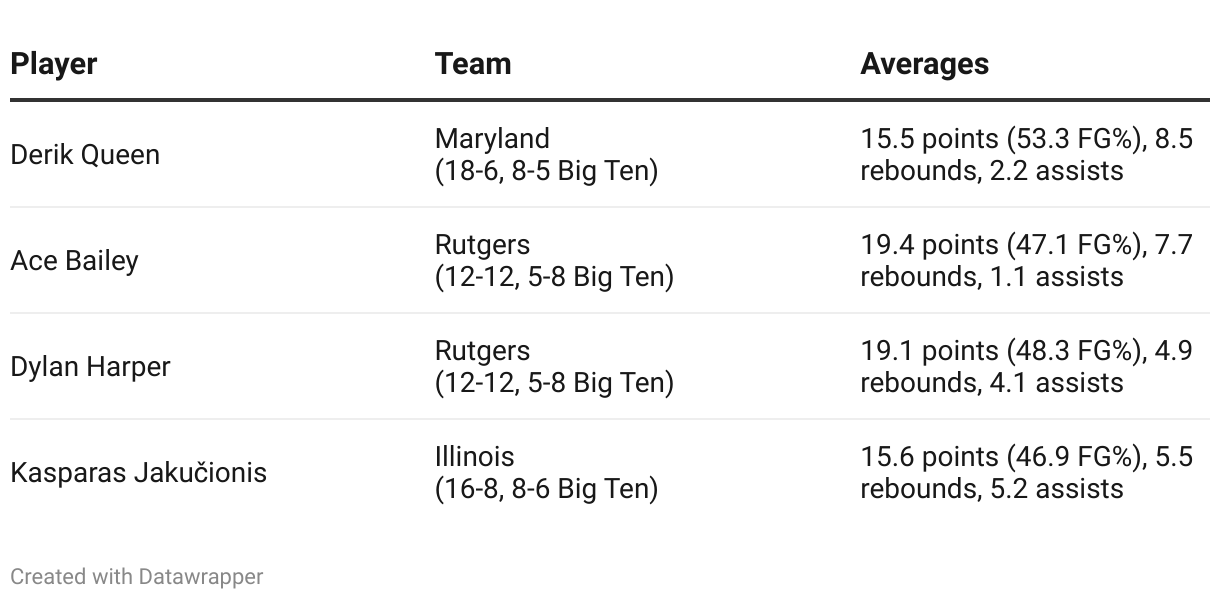Click the 16-8, 8-6 Big Ten record
The width and height of the screenshot is (1220, 600).
click(546, 489)
